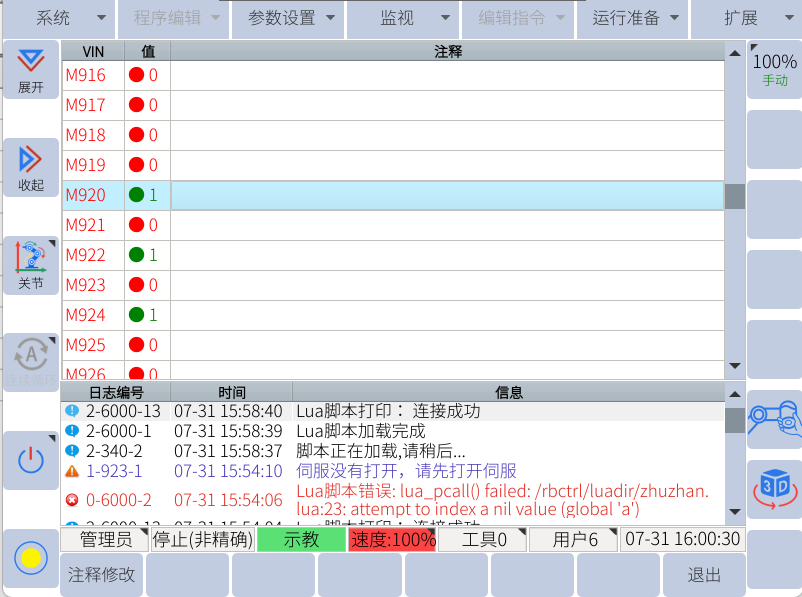Select the Lua脚本错误 log entry
The image size is (802, 597).
pyautogui.click(x=502, y=500)
